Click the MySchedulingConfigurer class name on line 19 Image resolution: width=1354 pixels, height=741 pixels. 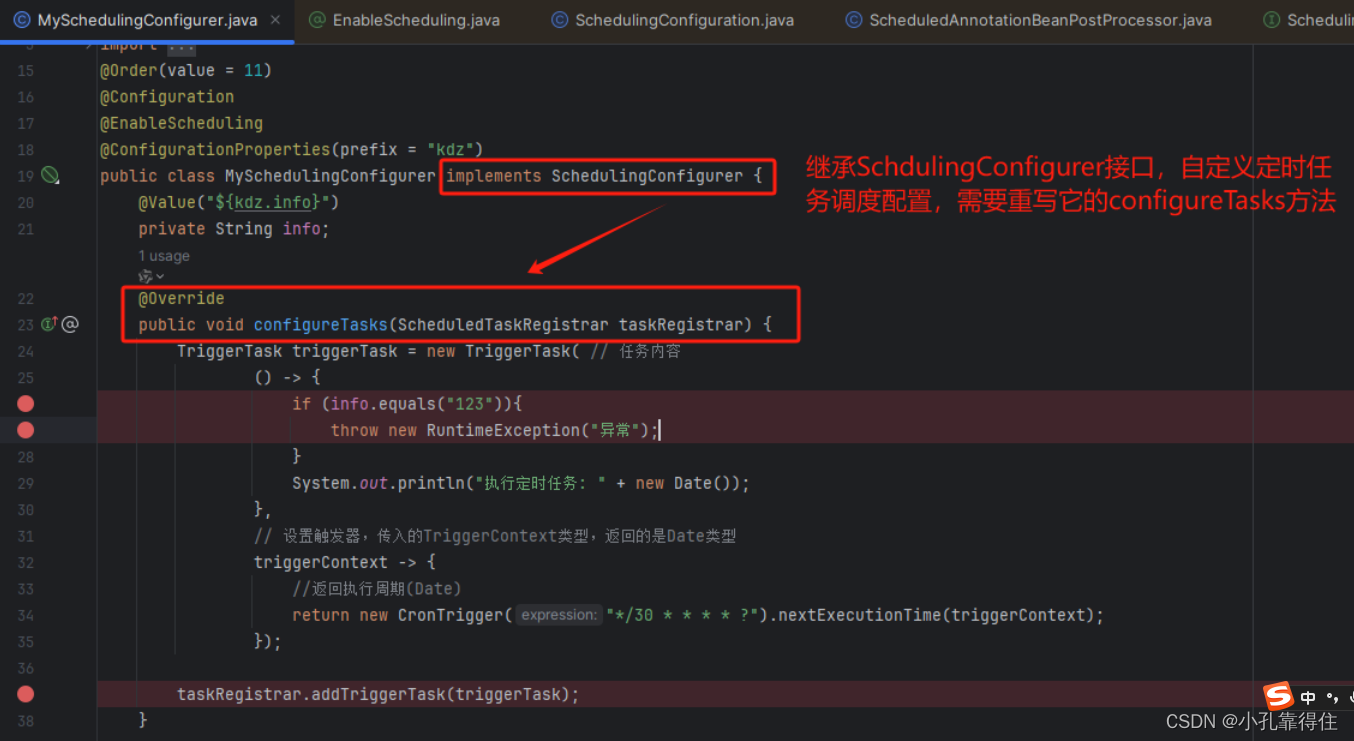coord(330,176)
